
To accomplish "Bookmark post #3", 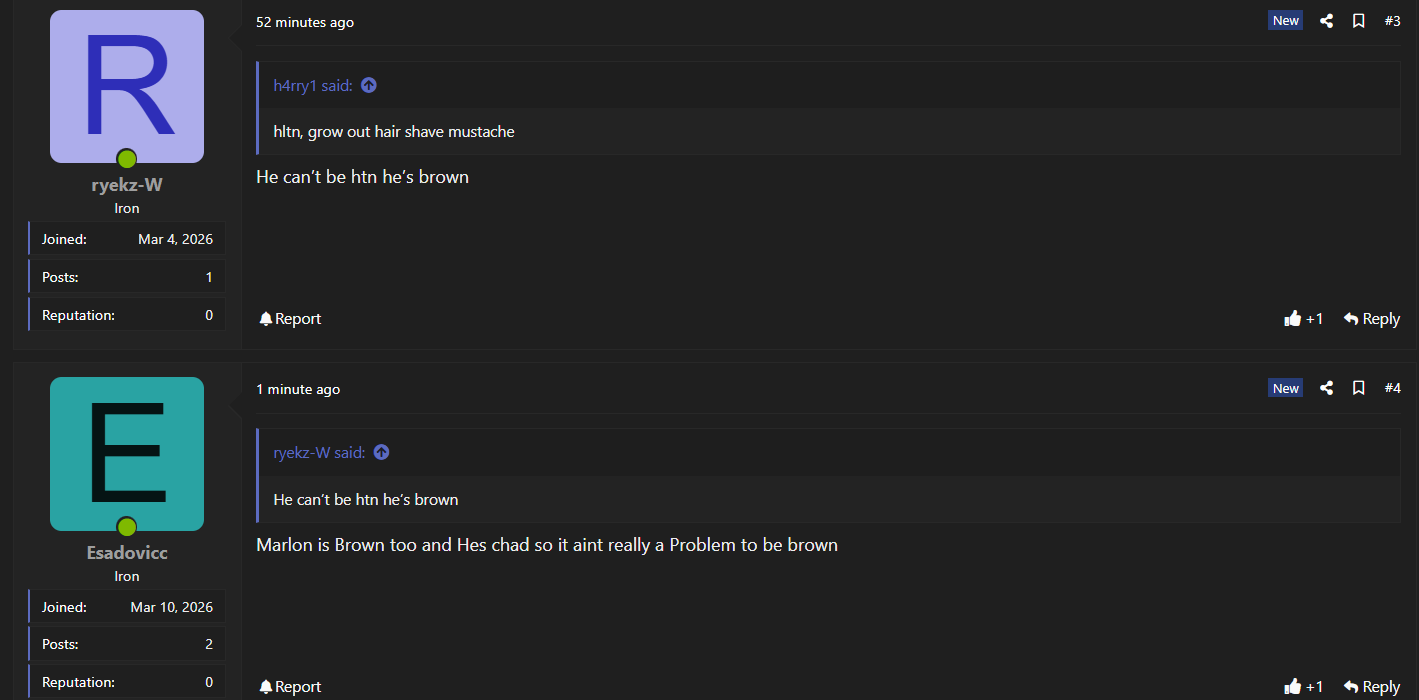I will [x=1358, y=21].
